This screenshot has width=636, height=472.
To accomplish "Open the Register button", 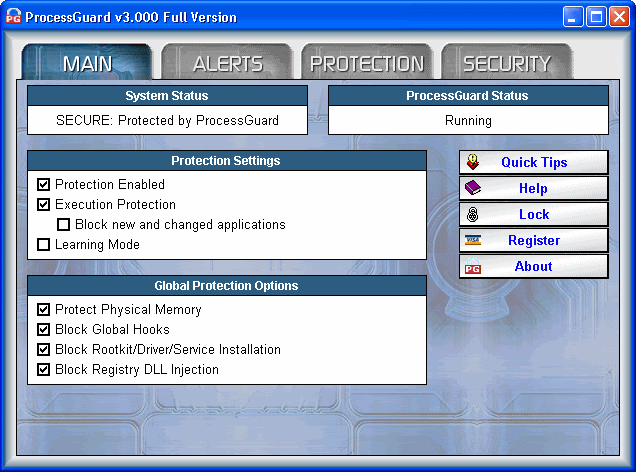I will point(534,240).
